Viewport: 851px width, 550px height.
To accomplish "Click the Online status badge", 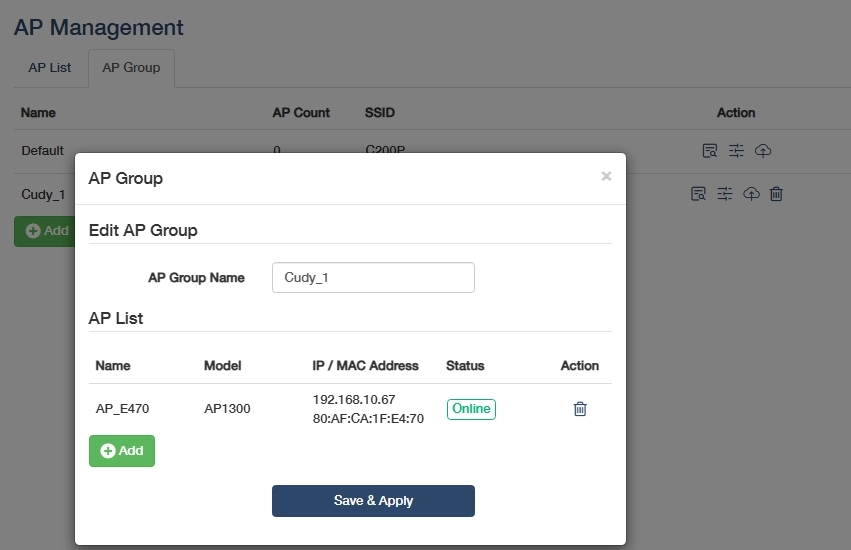I will 471,409.
